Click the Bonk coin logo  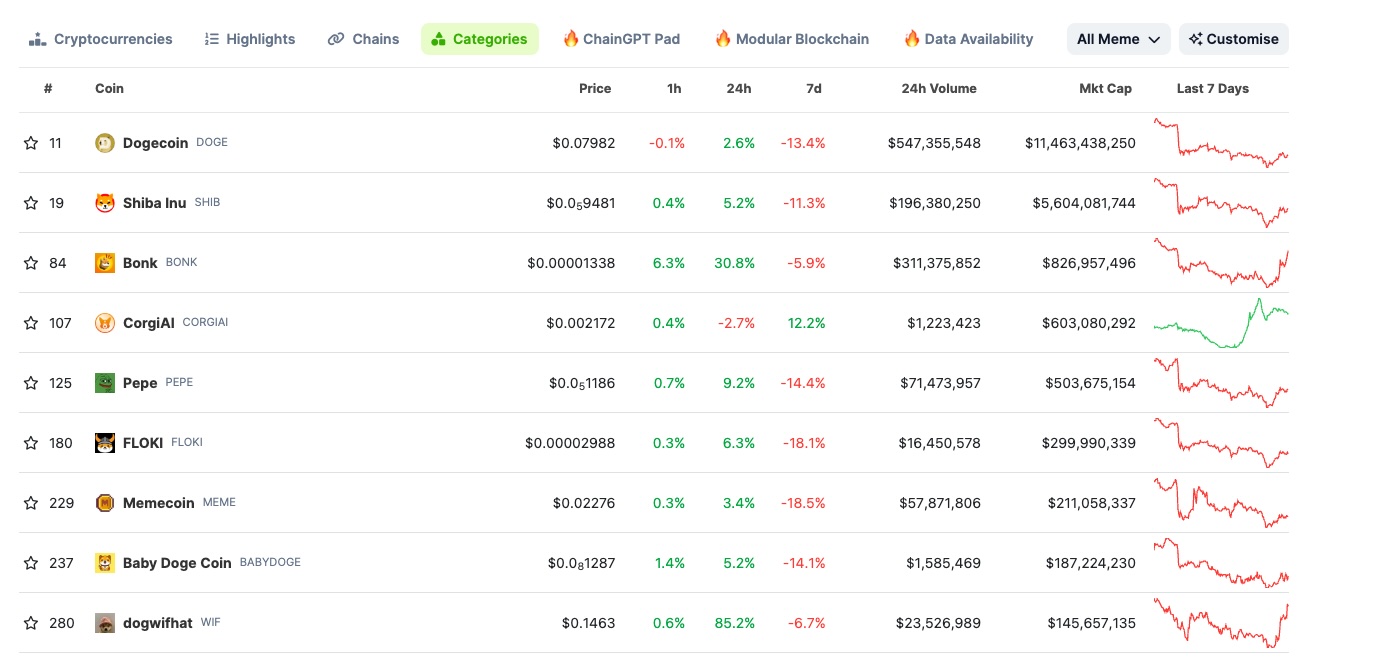coord(105,263)
